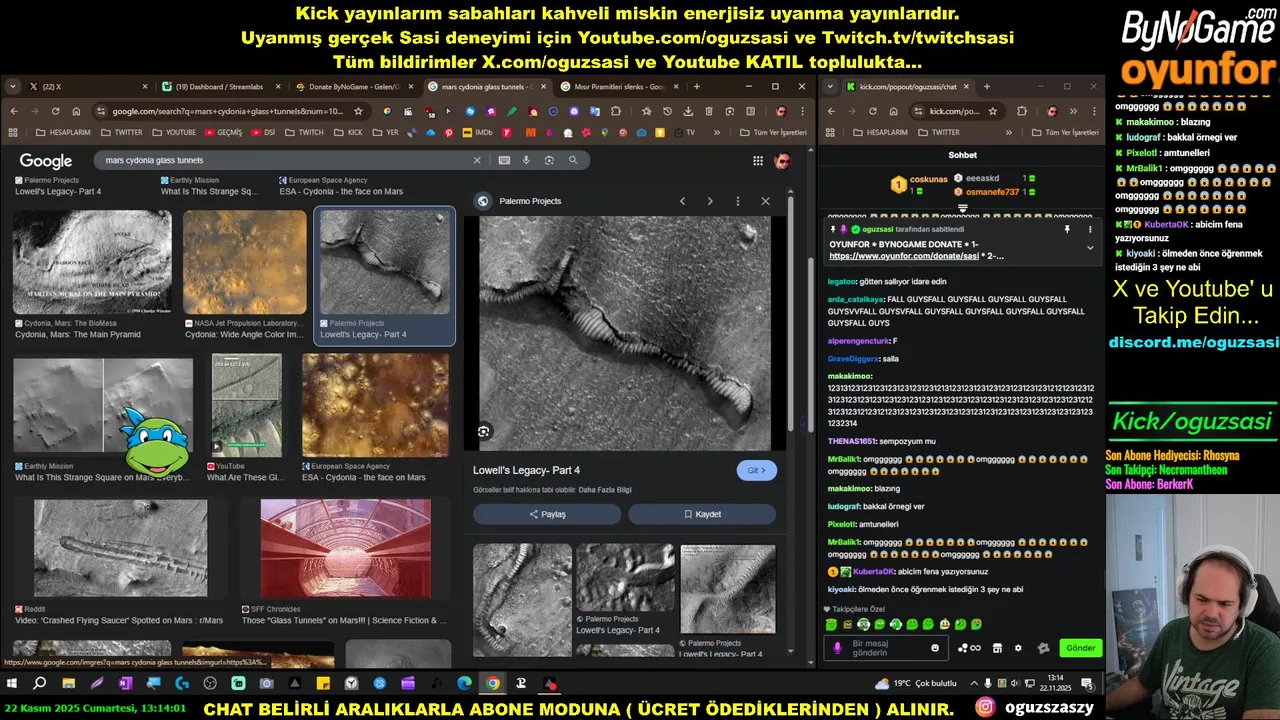
Task: Switch to the (22) X tab
Action: (88, 87)
